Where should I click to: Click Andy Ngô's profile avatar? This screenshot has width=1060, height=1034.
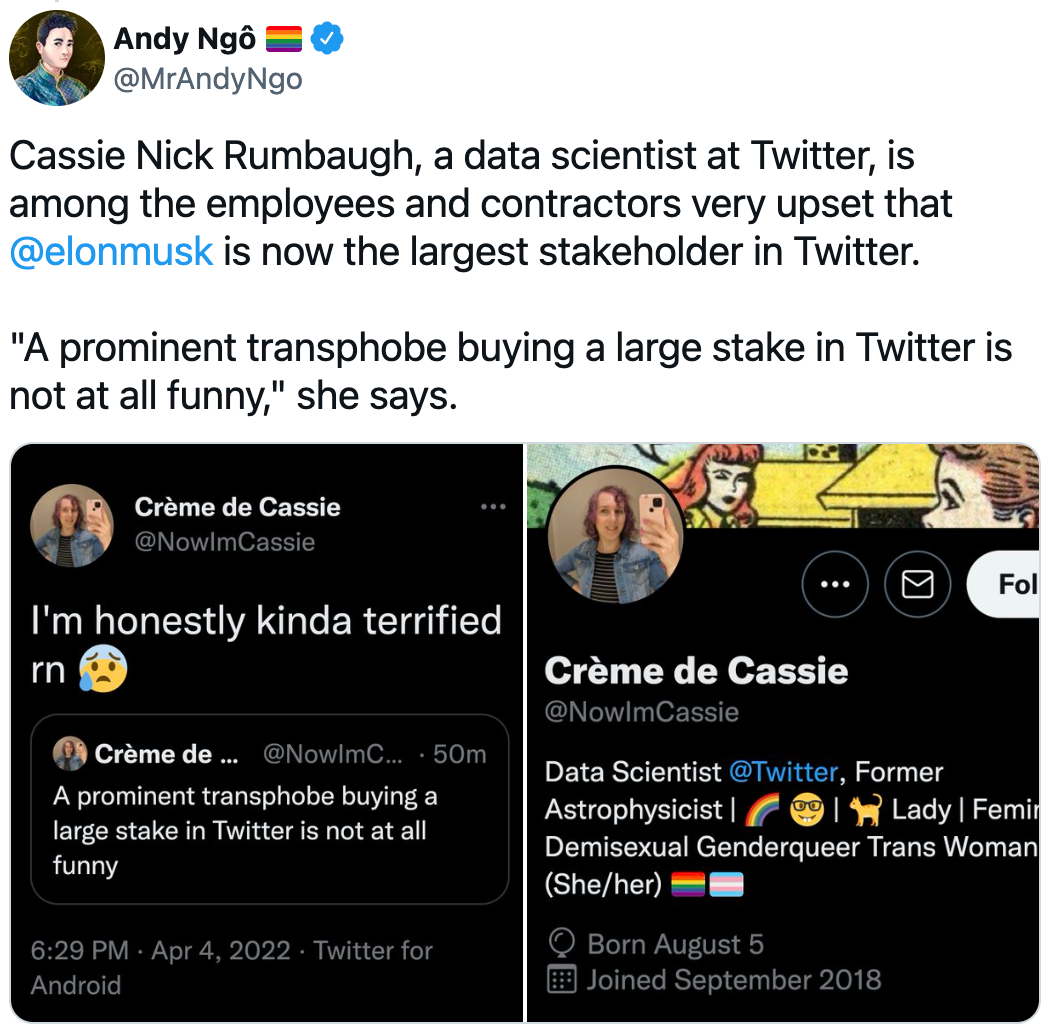coord(57,58)
